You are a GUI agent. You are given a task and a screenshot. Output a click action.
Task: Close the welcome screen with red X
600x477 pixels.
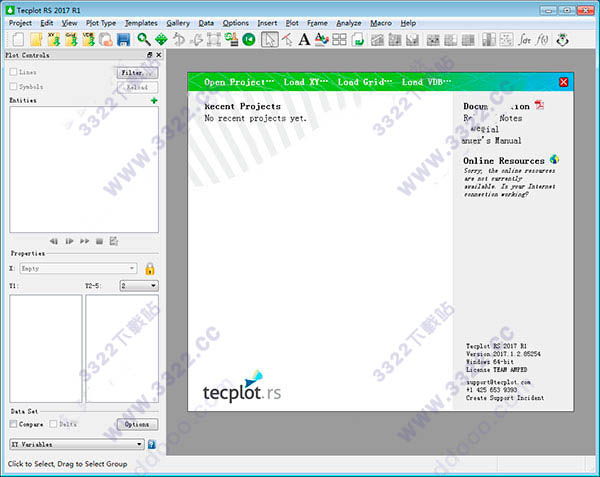[x=563, y=82]
